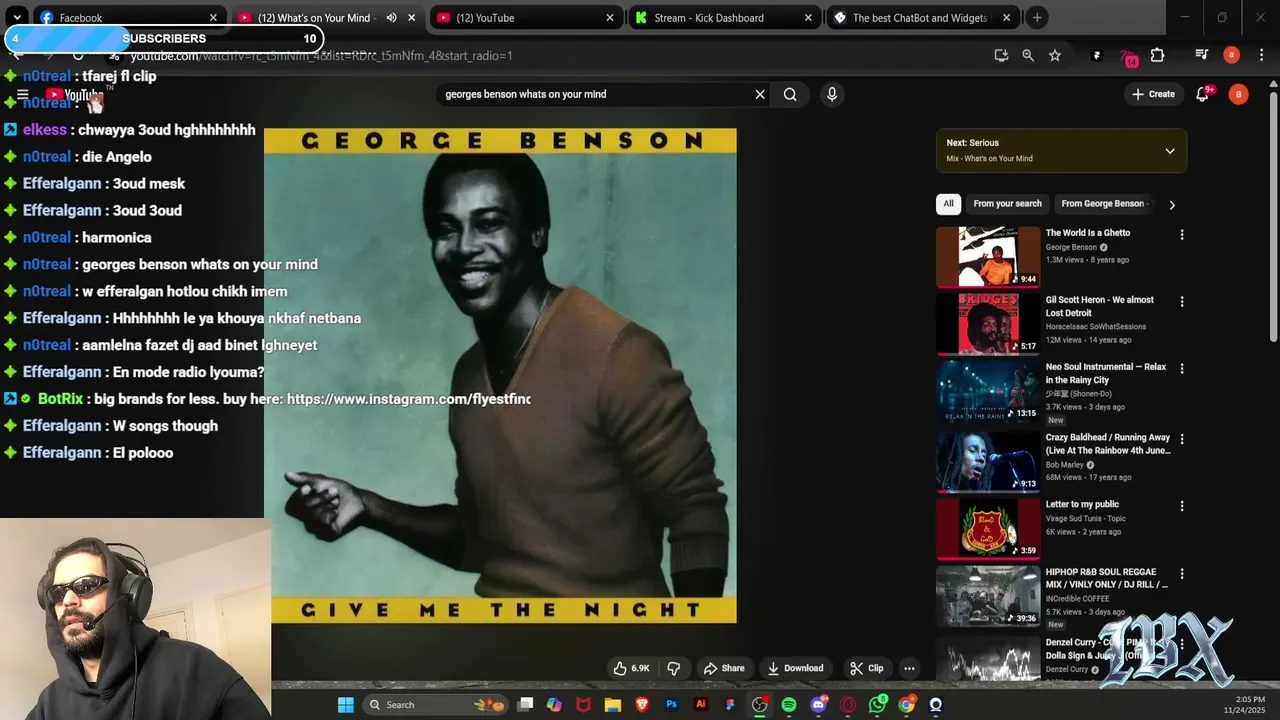Open the Windows Start menu
Image resolution: width=1280 pixels, height=720 pixels.
coord(345,705)
